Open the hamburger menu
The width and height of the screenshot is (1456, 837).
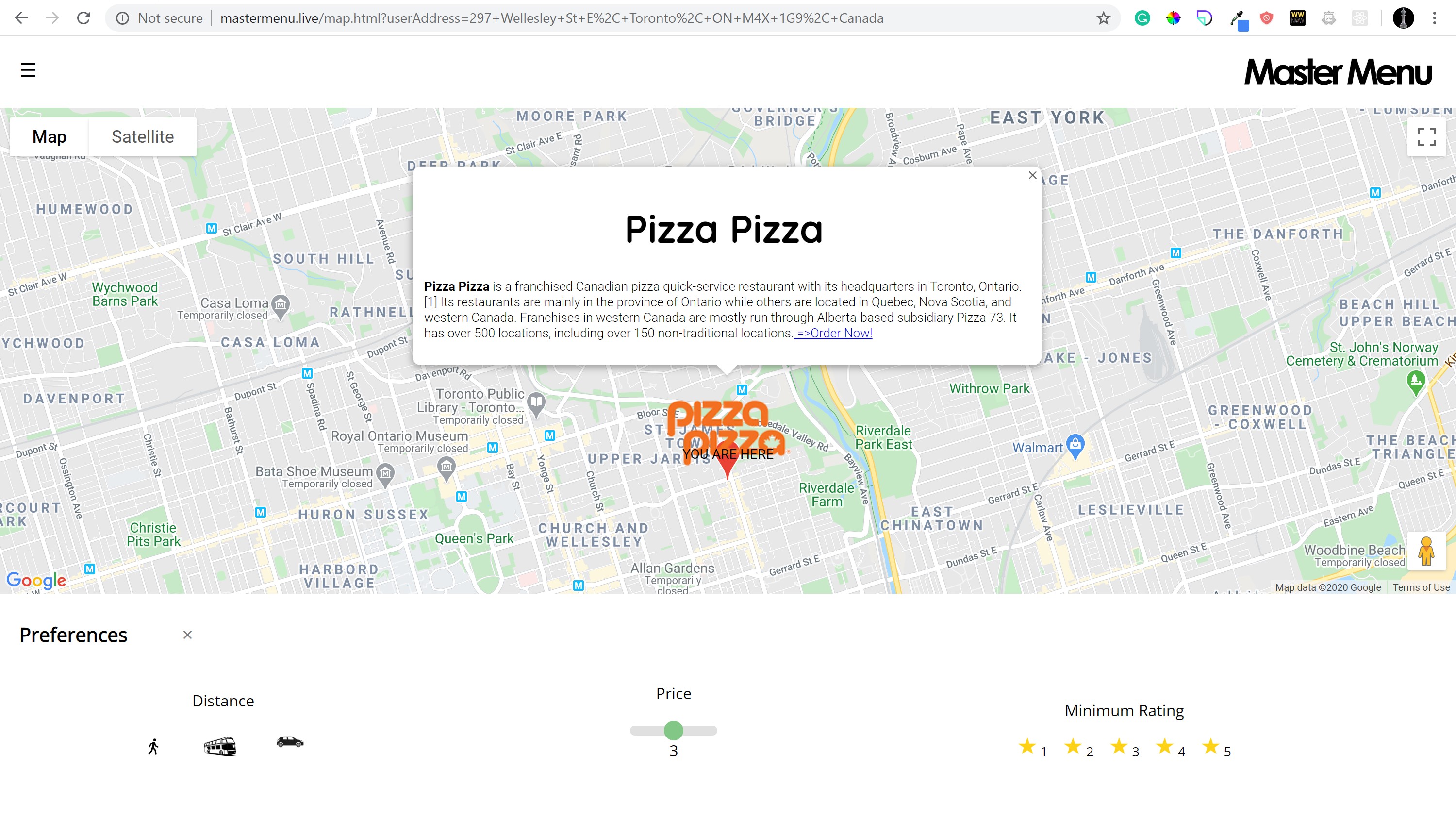28,70
